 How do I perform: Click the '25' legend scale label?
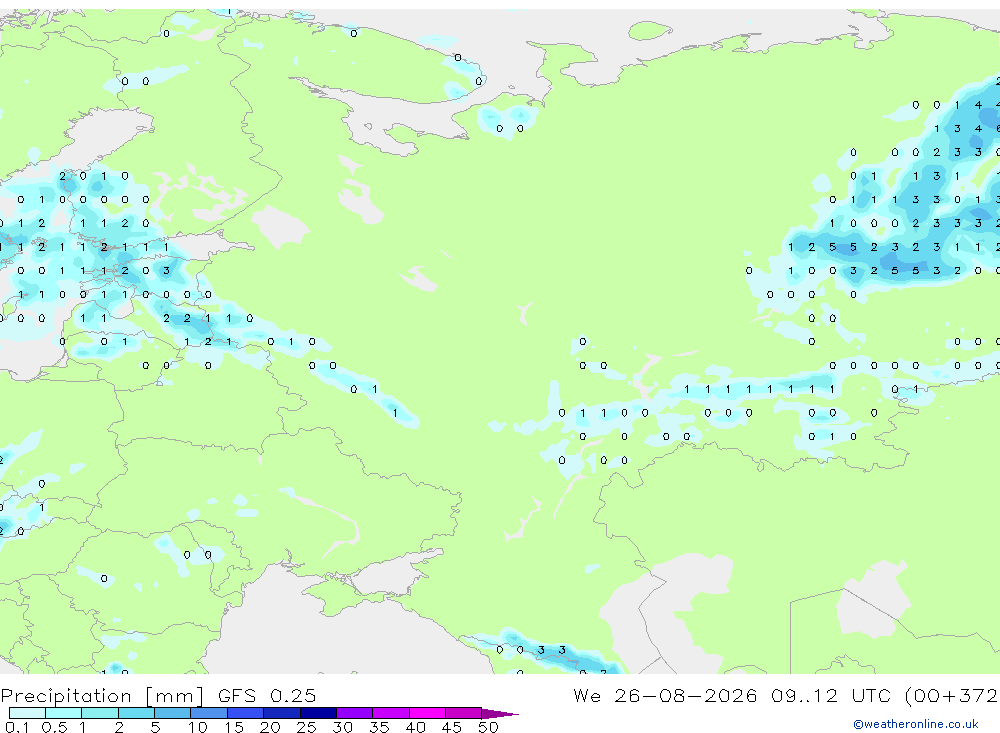coord(307,727)
